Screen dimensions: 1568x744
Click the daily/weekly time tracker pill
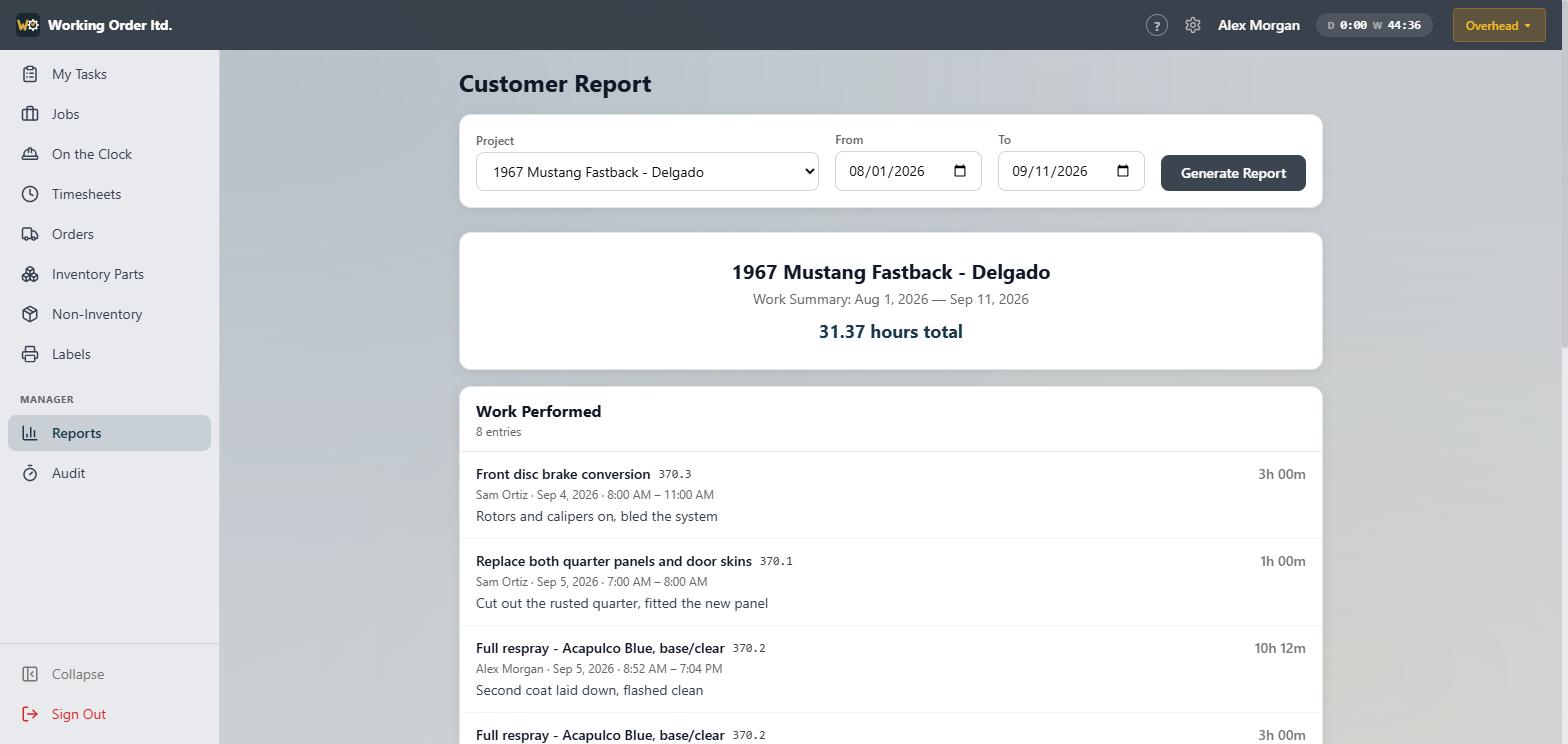(1374, 26)
